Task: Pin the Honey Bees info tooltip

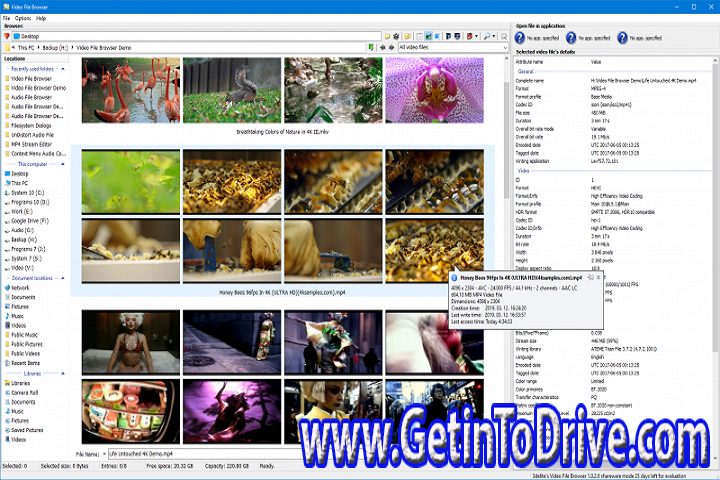Action: tap(591, 277)
